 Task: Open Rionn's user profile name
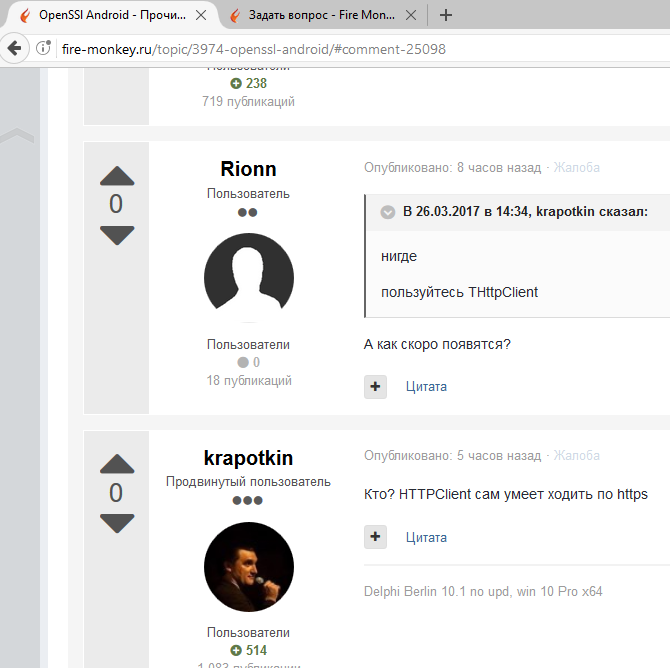coord(248,169)
